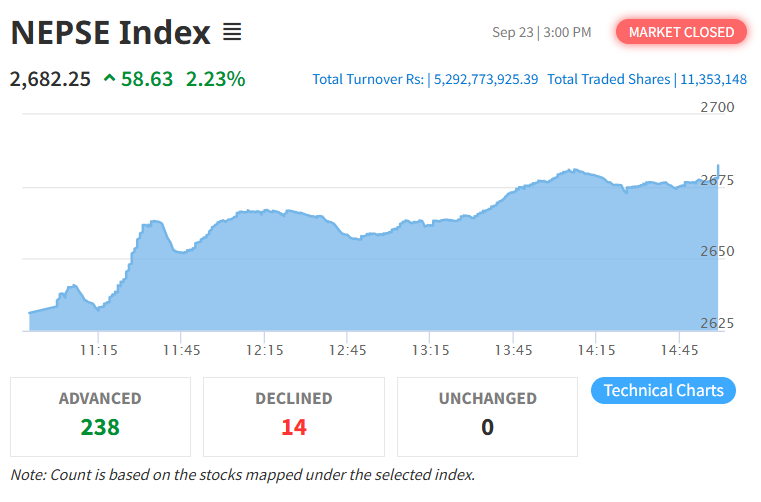The image size is (761, 502).
Task: Select the Total Turnover Rs label
Action: coord(369,79)
